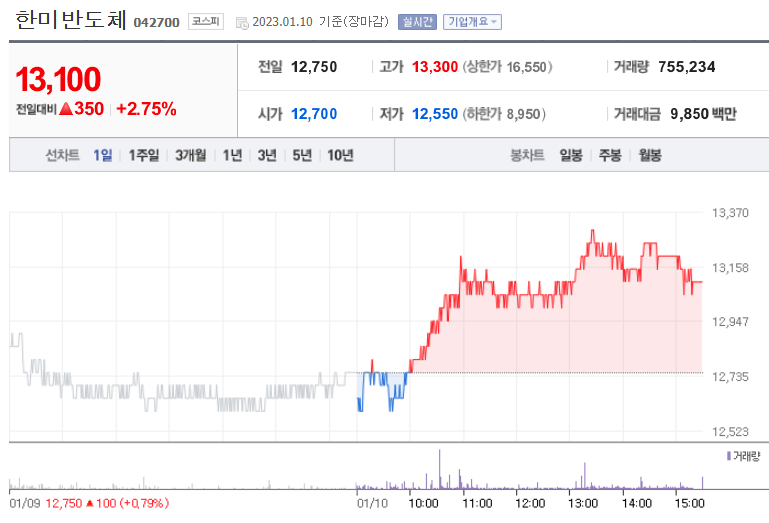Click the 코스피 market label

206,22
